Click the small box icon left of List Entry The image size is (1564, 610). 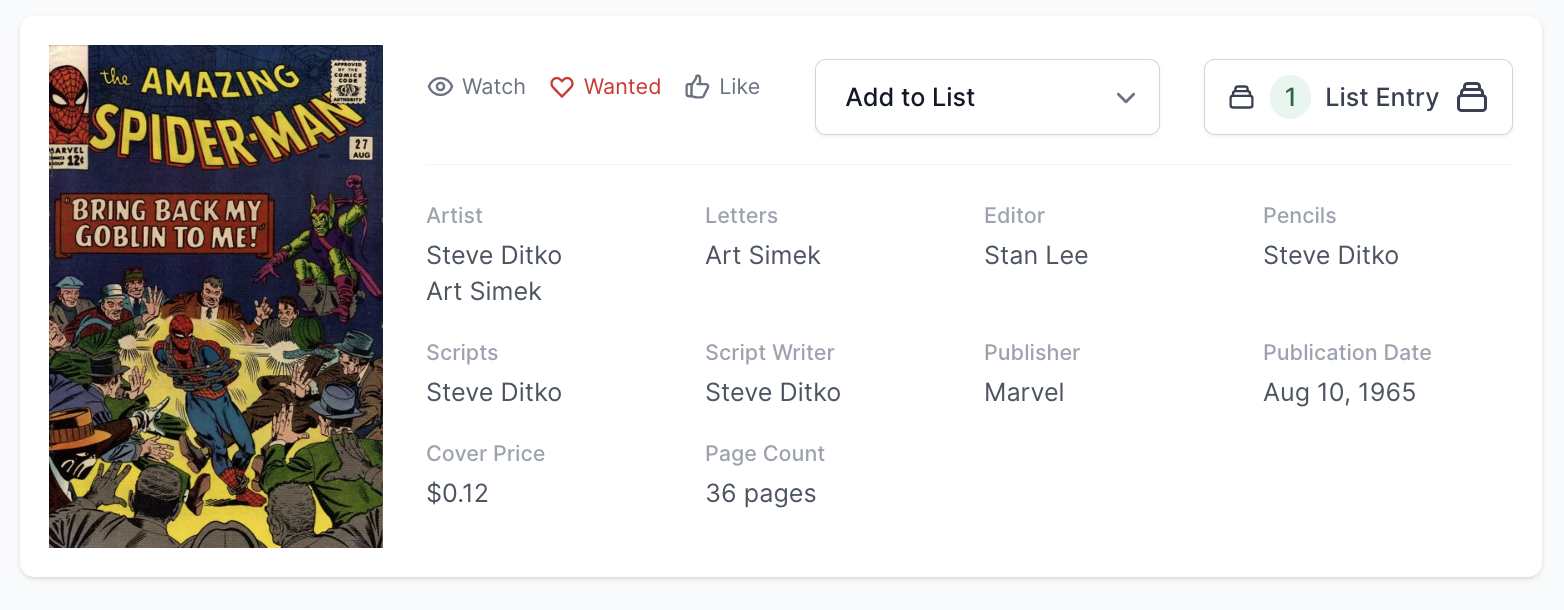click(x=1241, y=97)
